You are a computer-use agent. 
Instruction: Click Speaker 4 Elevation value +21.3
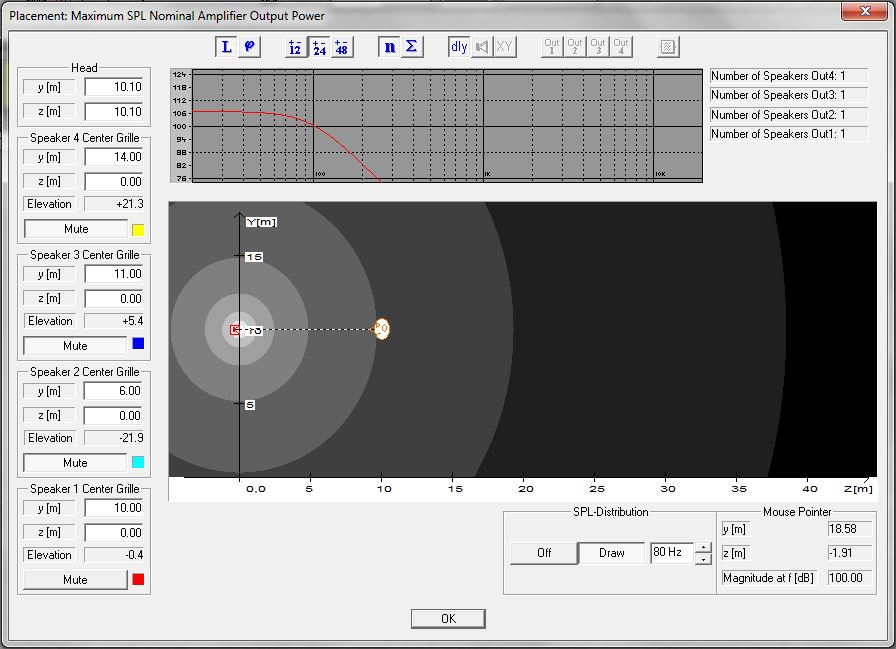(114, 204)
